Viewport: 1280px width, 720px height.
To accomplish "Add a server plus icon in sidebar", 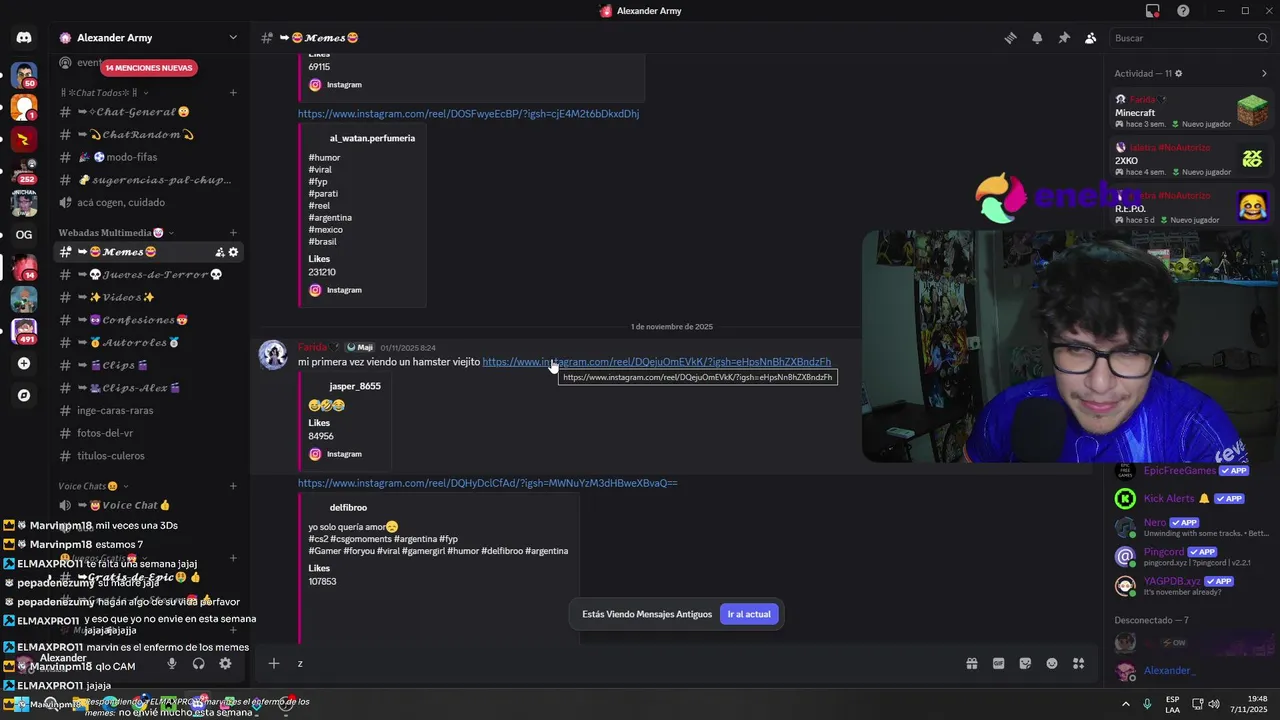I will pyautogui.click(x=24, y=364).
